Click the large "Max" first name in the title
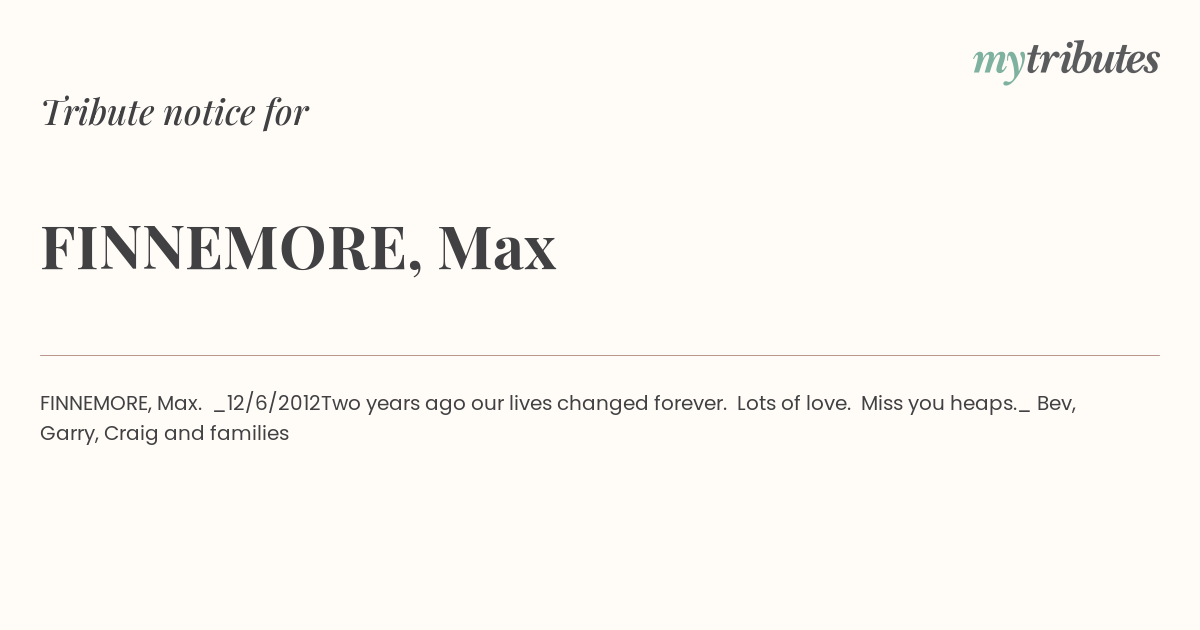 (497, 248)
